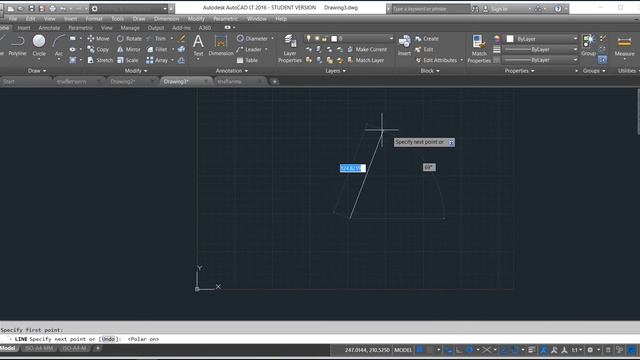Activate the Trim tool
Screen dimensions: 640x360
pyautogui.click(x=156, y=38)
